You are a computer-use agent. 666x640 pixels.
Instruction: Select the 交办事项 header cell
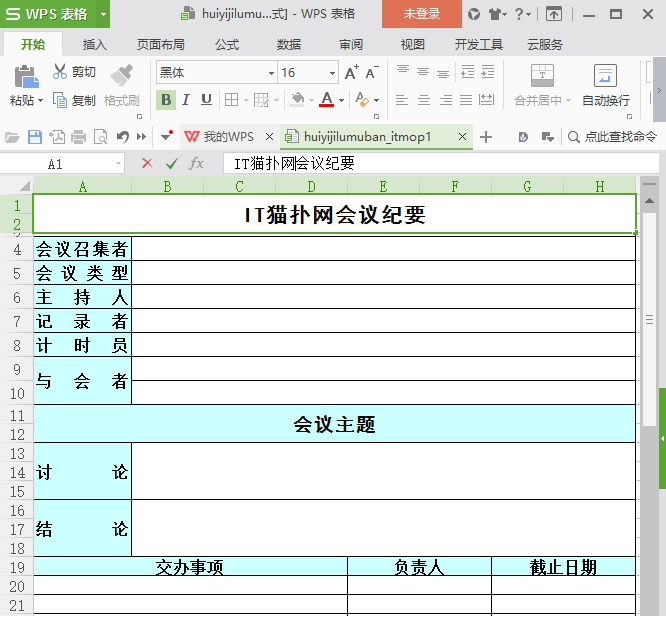click(x=190, y=567)
